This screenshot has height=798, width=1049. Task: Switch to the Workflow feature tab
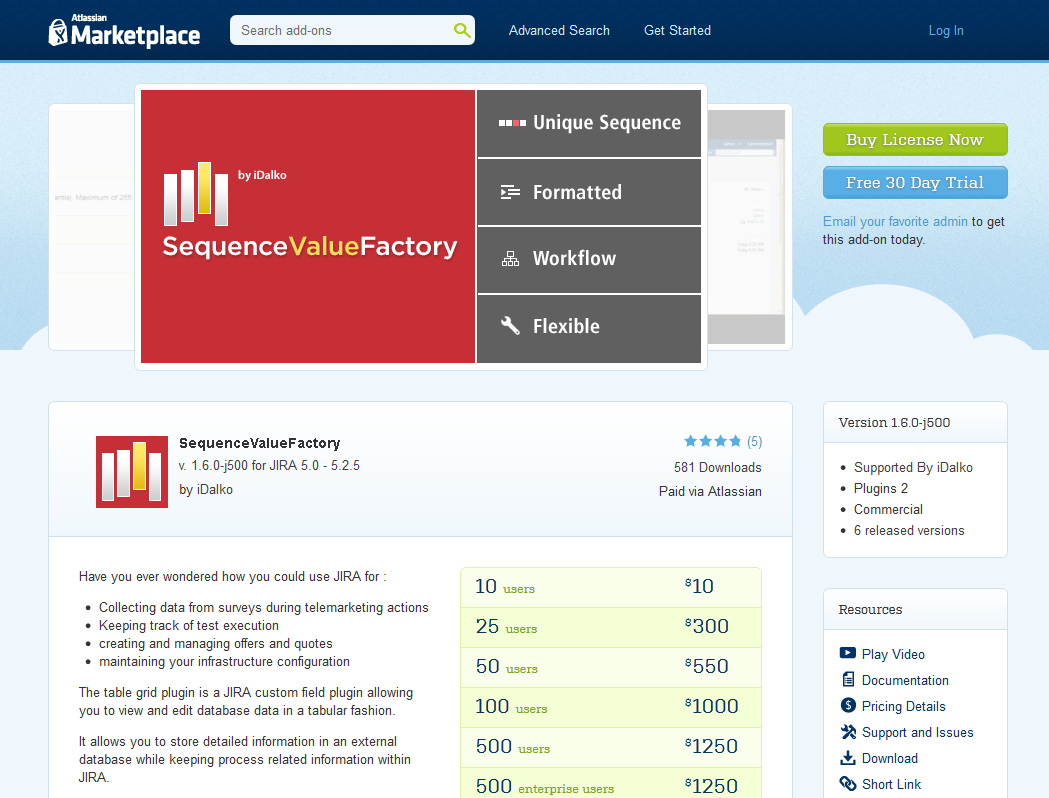tap(589, 259)
